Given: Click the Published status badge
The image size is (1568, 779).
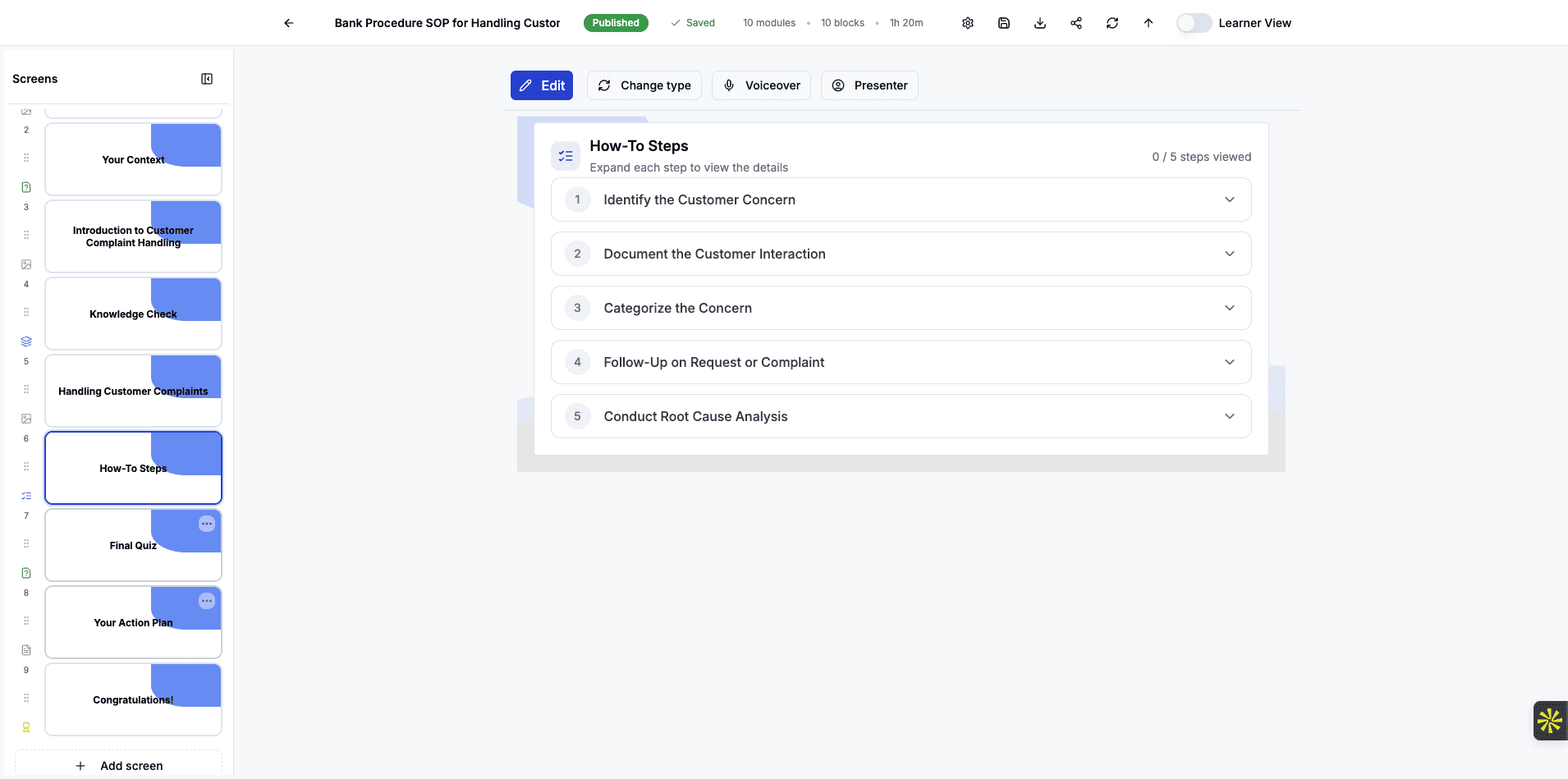Looking at the screenshot, I should [616, 23].
